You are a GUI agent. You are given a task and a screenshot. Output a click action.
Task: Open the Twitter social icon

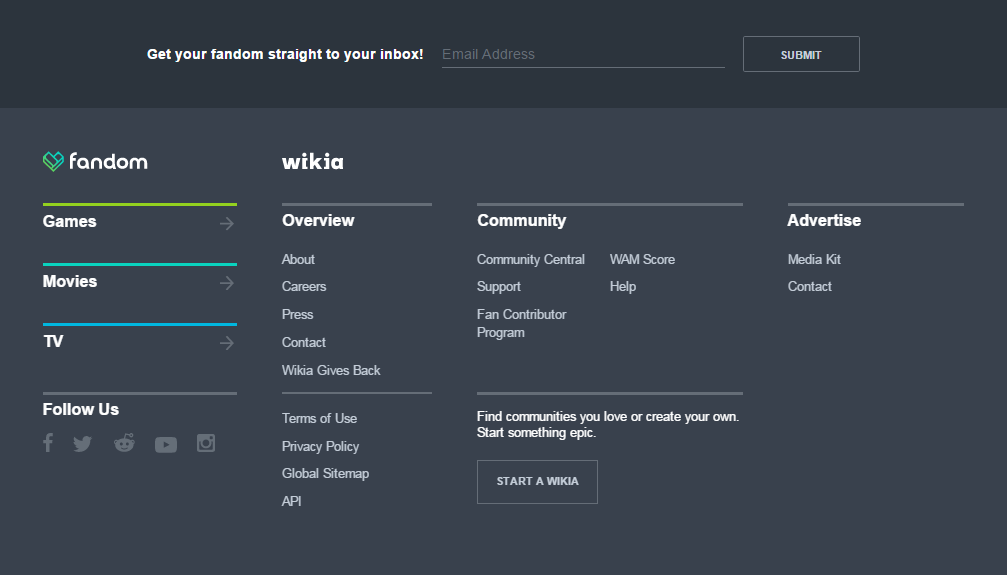82,444
